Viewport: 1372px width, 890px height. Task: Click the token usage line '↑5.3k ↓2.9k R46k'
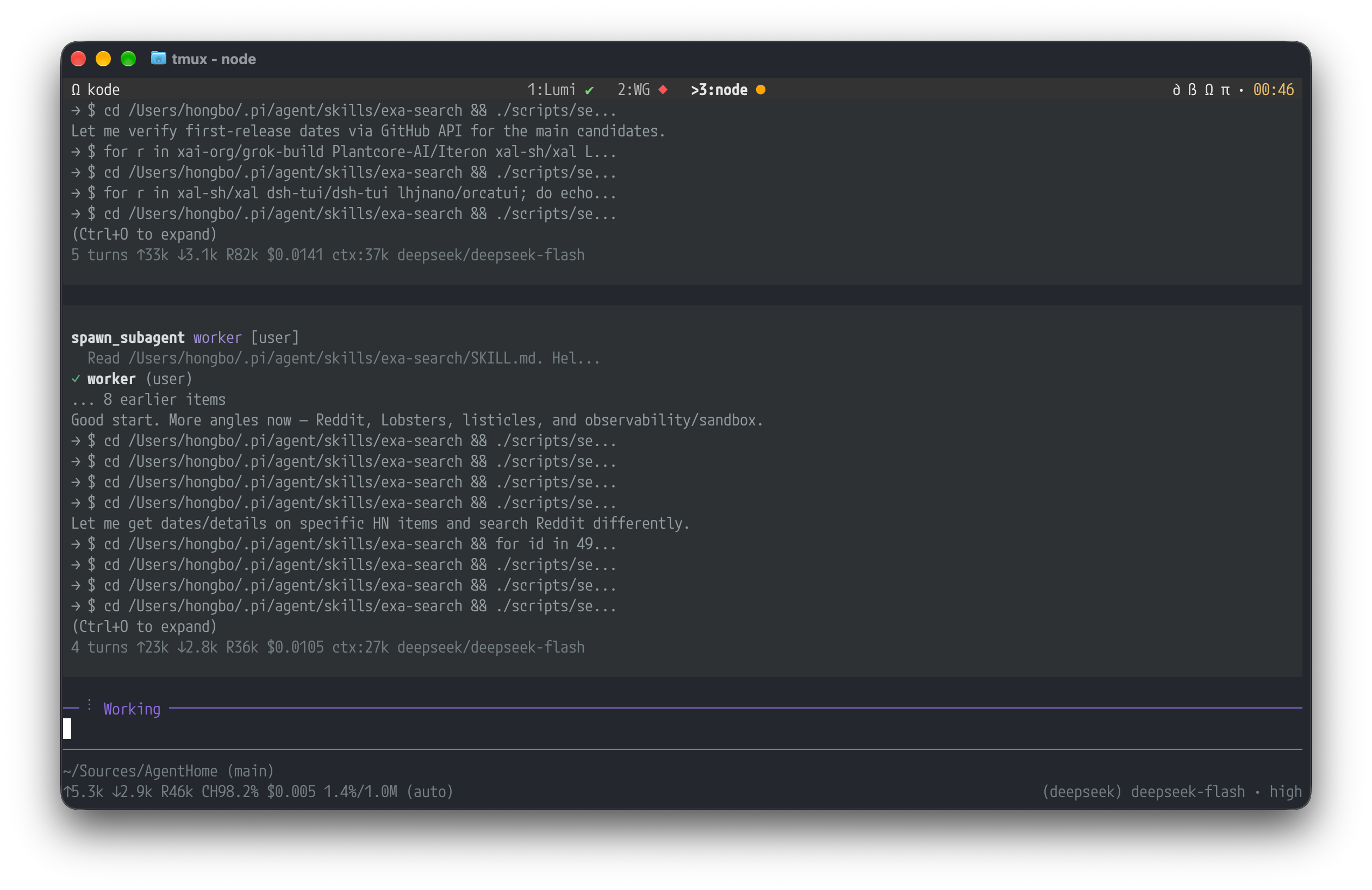click(258, 792)
